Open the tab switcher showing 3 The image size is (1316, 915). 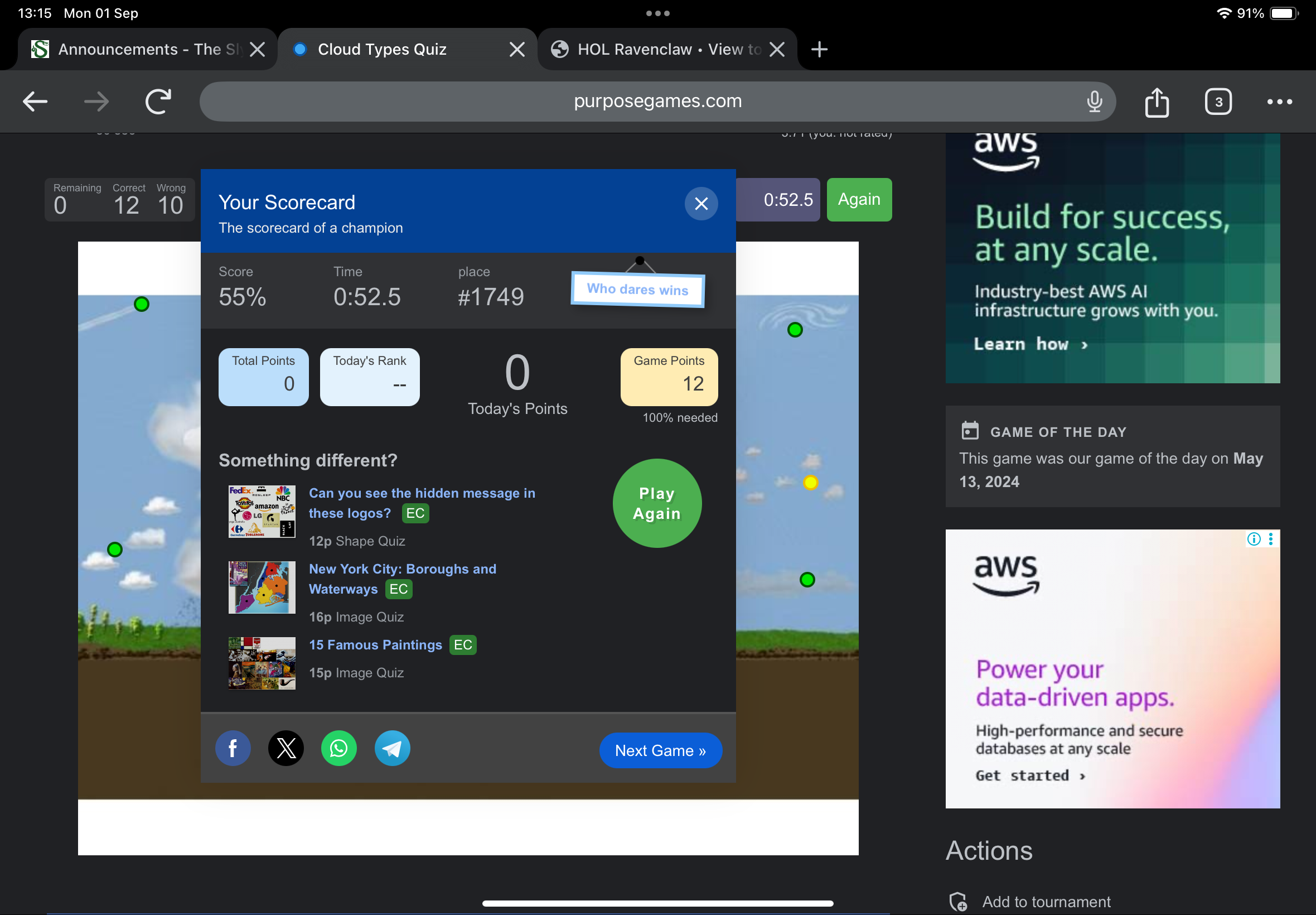(1217, 102)
